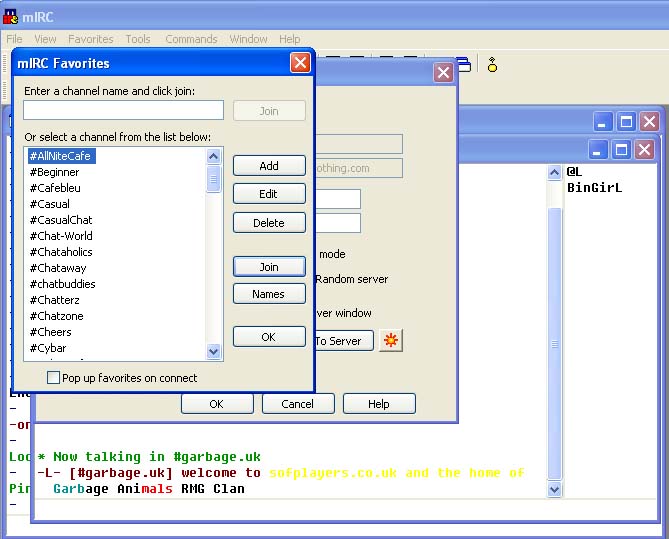Select #Cheers in the channel list
Viewport: 669px width, 539px height.
(50, 332)
